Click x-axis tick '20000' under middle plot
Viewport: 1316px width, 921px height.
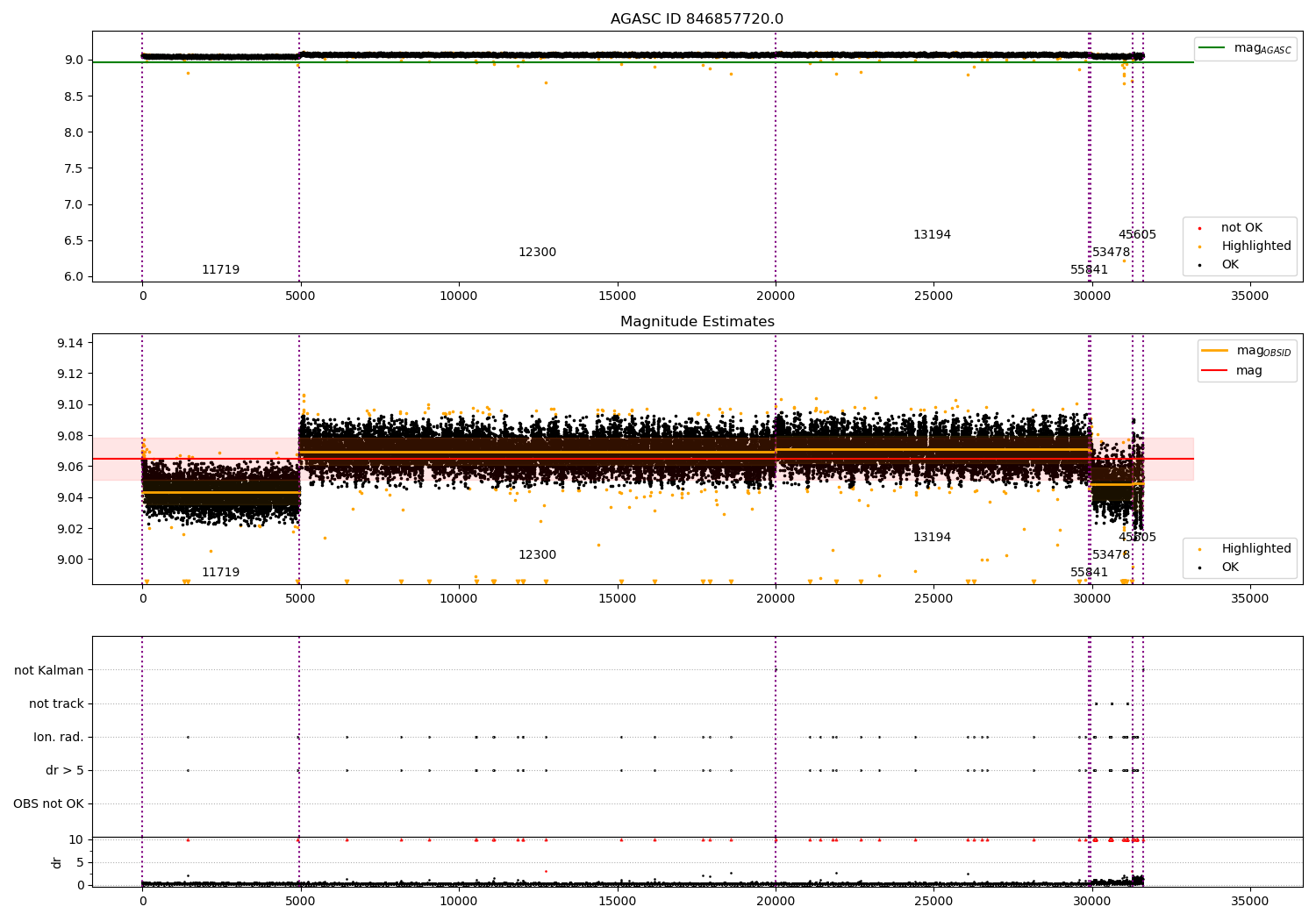pos(775,599)
